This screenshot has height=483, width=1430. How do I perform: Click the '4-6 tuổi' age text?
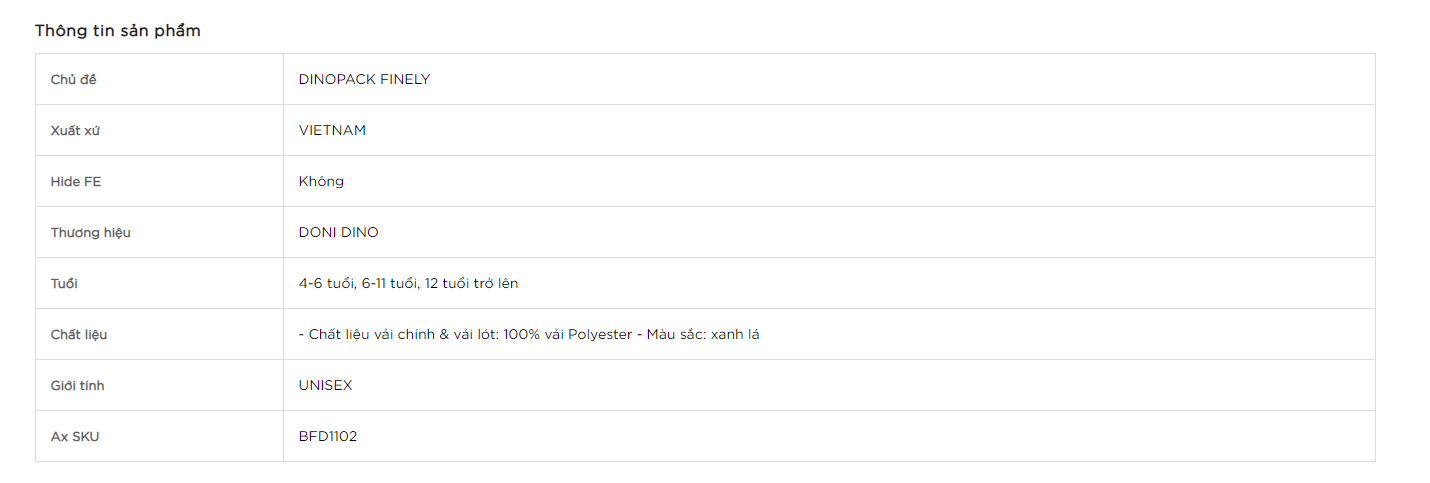326,283
